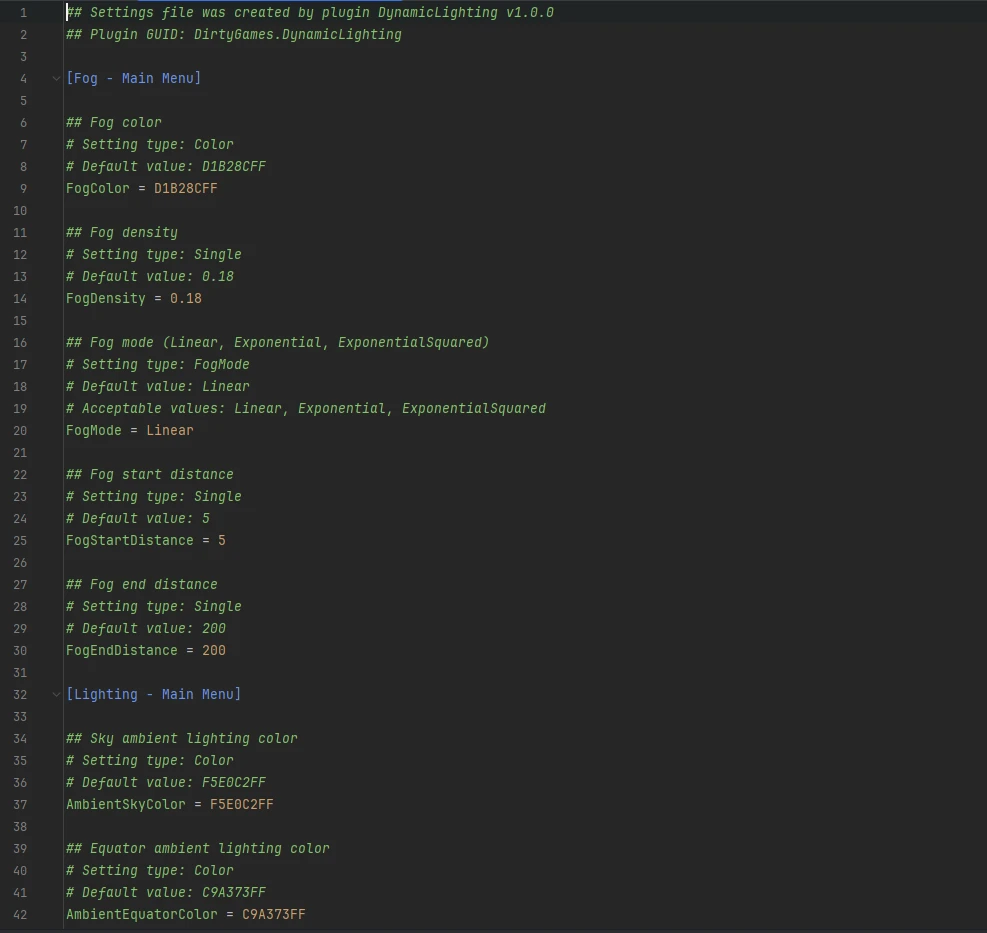This screenshot has width=987, height=933.
Task: Click the FogStartDistance key name
Action: click(130, 540)
